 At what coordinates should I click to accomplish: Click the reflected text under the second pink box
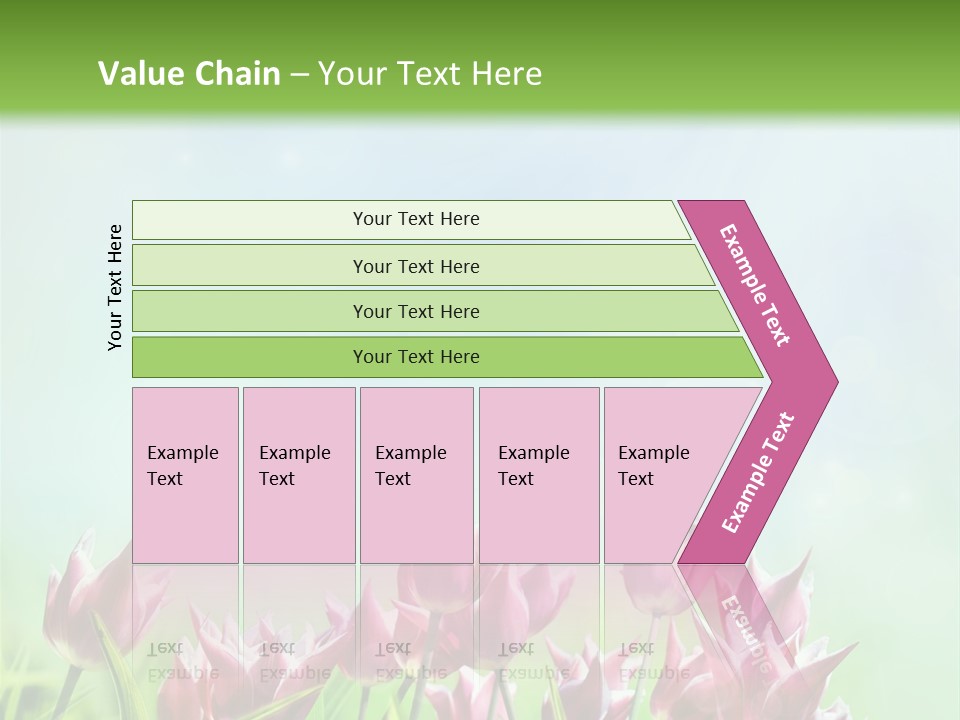click(x=294, y=661)
